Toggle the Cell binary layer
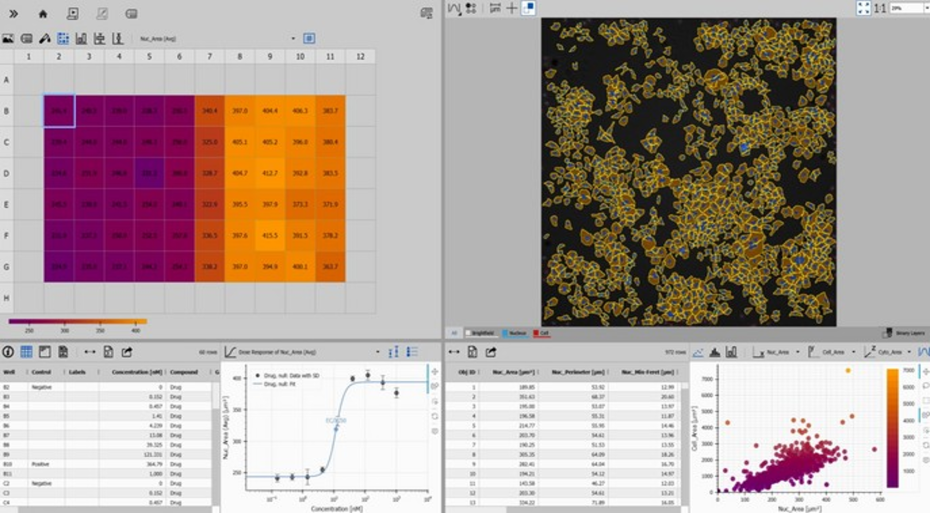The width and height of the screenshot is (930, 513). click(x=541, y=333)
